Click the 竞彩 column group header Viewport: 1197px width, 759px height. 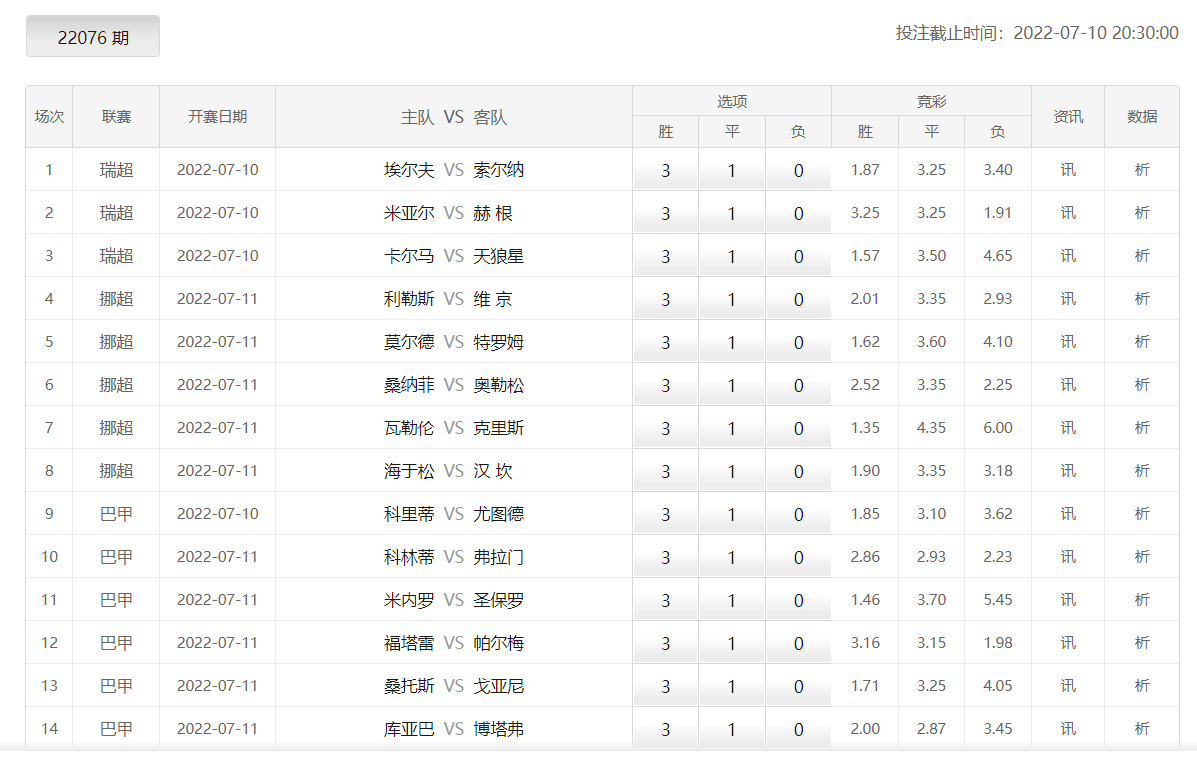[931, 102]
